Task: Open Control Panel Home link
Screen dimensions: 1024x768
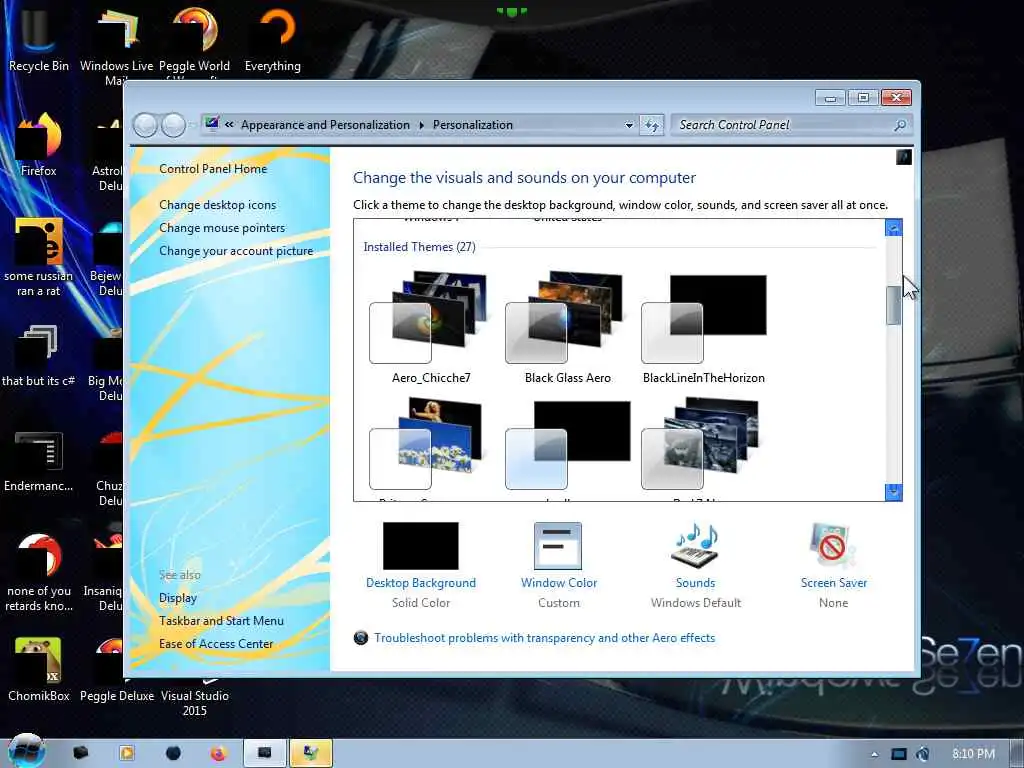Action: pos(213,168)
